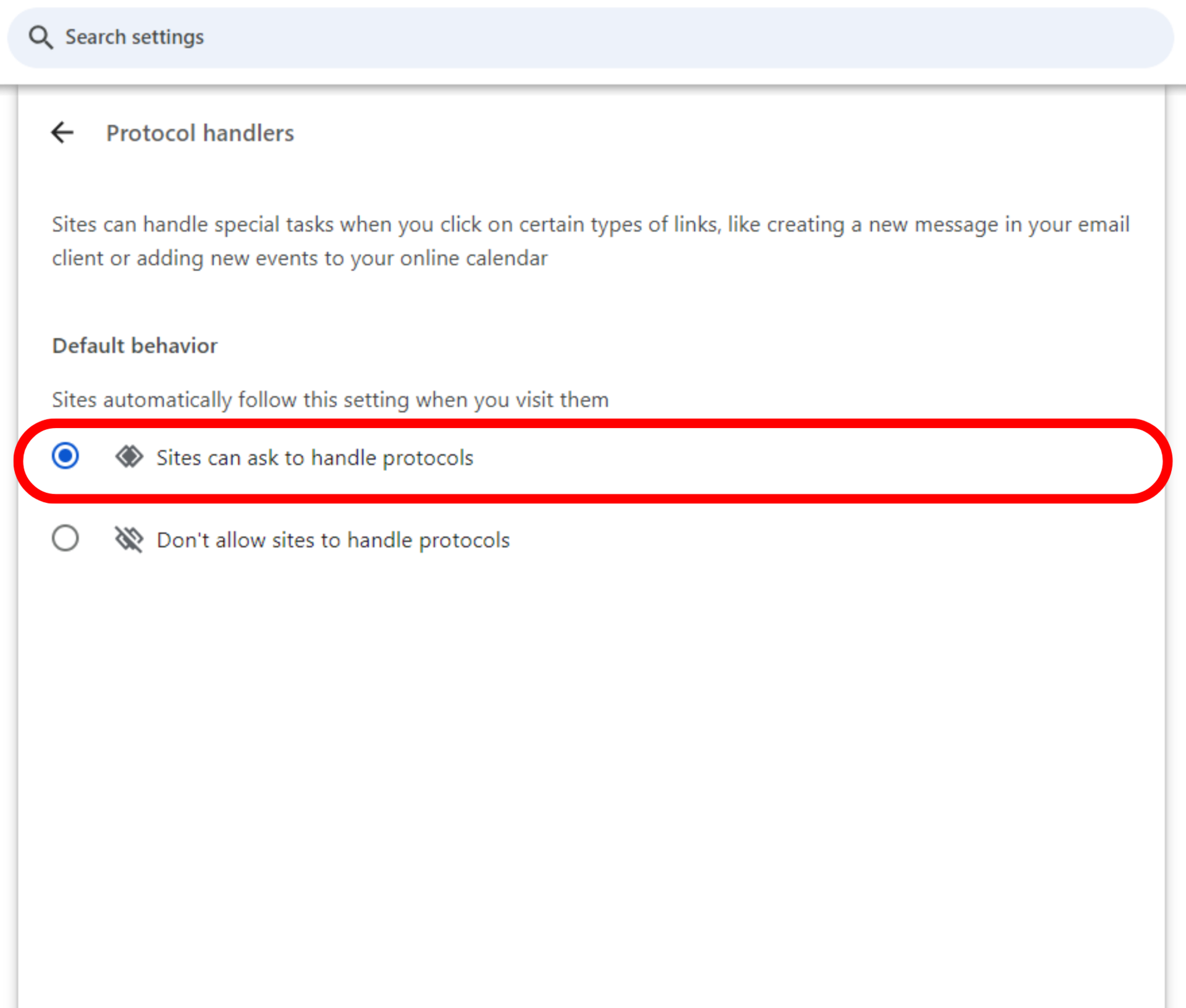Go back using the left arrow
Image resolution: width=1186 pixels, height=1008 pixels.
62,132
